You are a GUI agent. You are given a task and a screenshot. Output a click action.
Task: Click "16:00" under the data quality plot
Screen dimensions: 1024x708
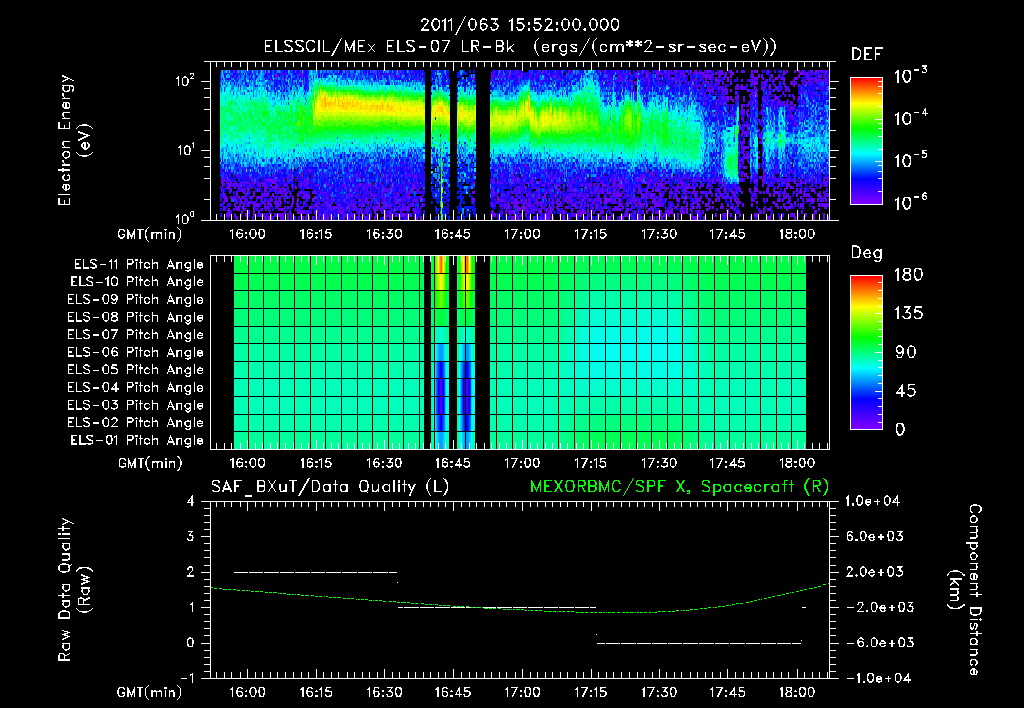click(247, 693)
